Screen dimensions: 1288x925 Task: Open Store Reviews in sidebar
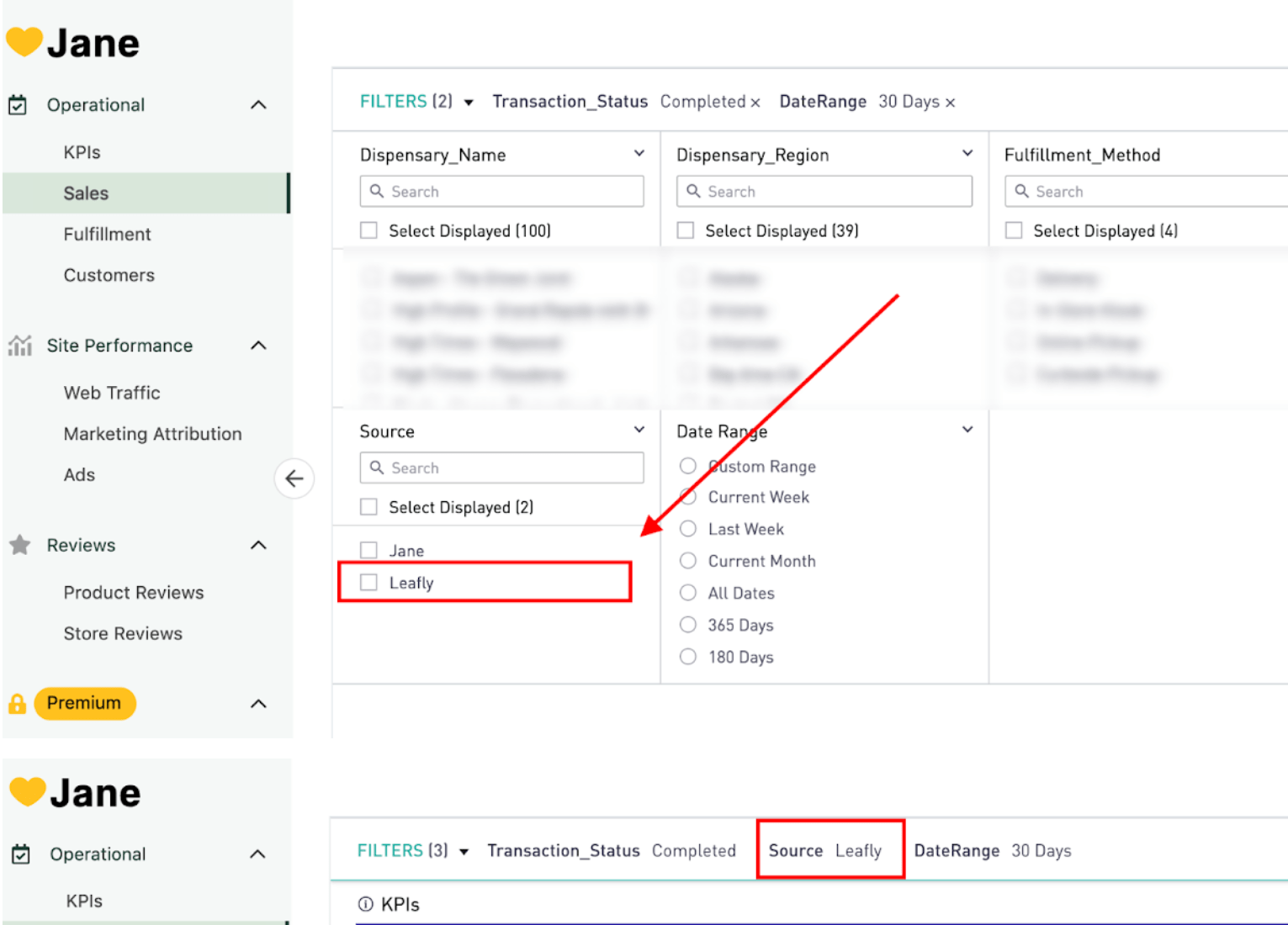point(123,634)
